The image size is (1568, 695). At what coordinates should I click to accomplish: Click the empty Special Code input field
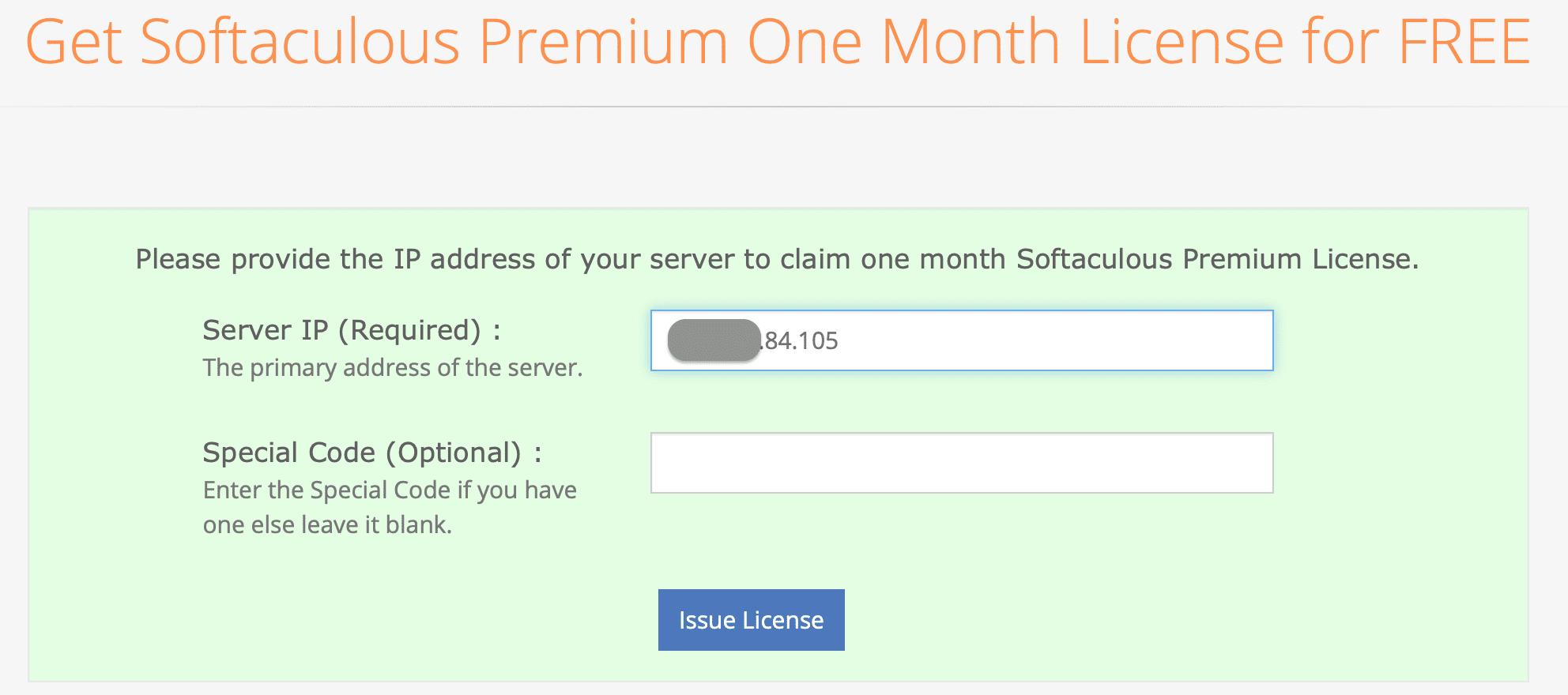coord(962,463)
